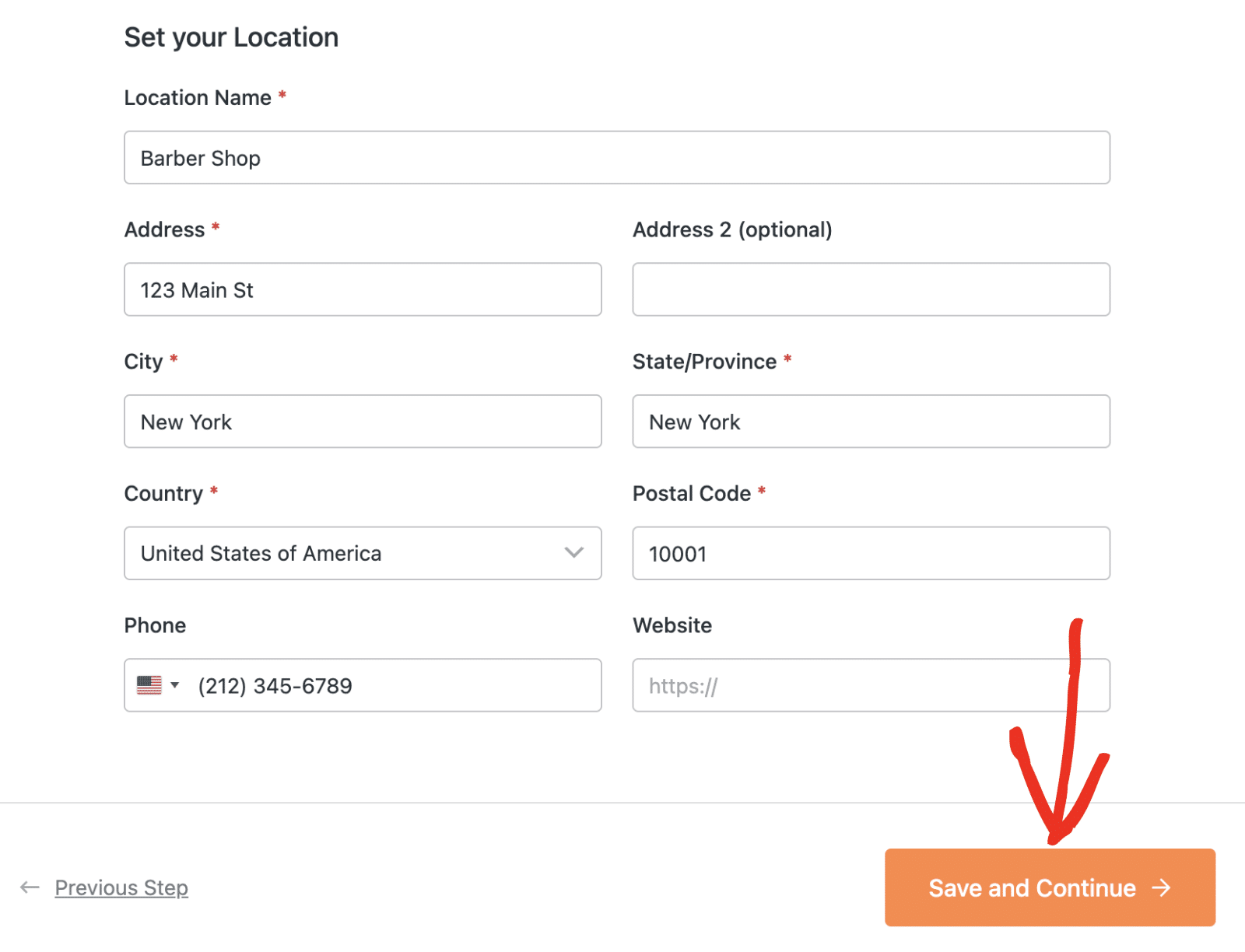Expand United States of America country list
The image size is (1245, 952).
(x=363, y=553)
